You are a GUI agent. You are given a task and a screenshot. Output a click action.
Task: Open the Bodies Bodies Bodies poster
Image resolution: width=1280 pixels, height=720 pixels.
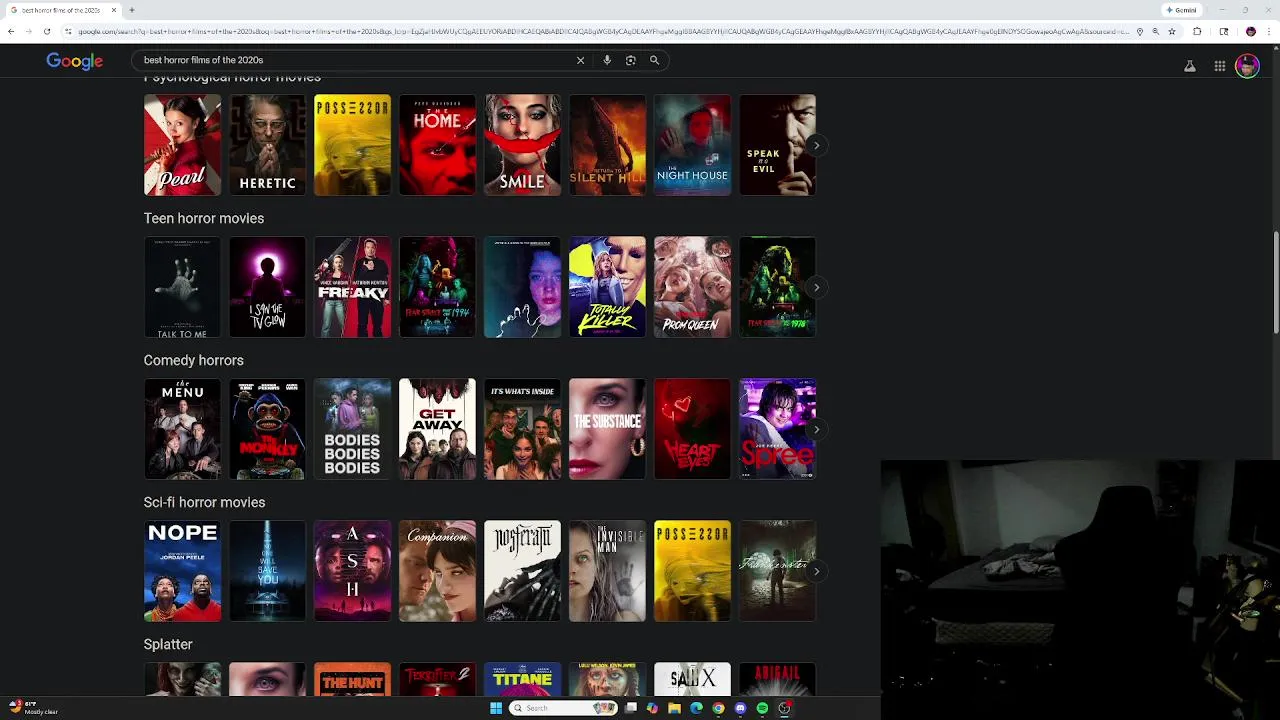(352, 429)
